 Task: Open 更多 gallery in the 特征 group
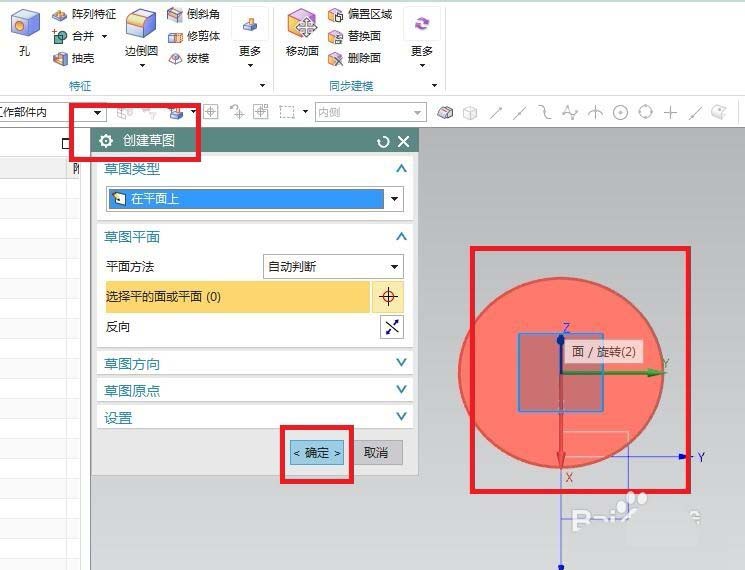pyautogui.click(x=250, y=38)
